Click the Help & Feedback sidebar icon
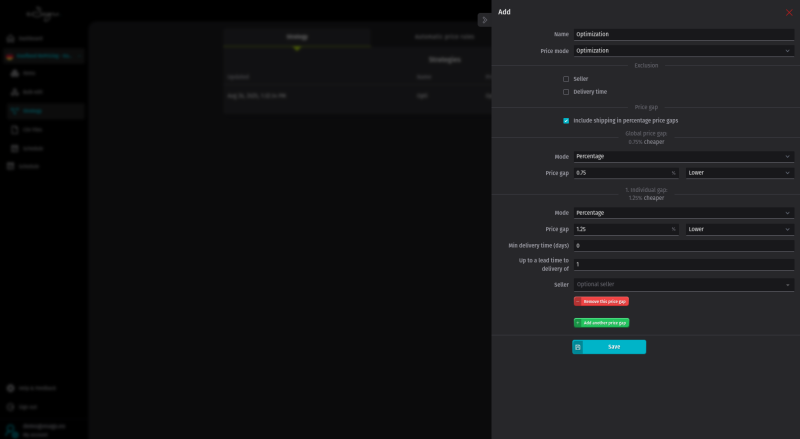This screenshot has height=439, width=800. [x=12, y=387]
